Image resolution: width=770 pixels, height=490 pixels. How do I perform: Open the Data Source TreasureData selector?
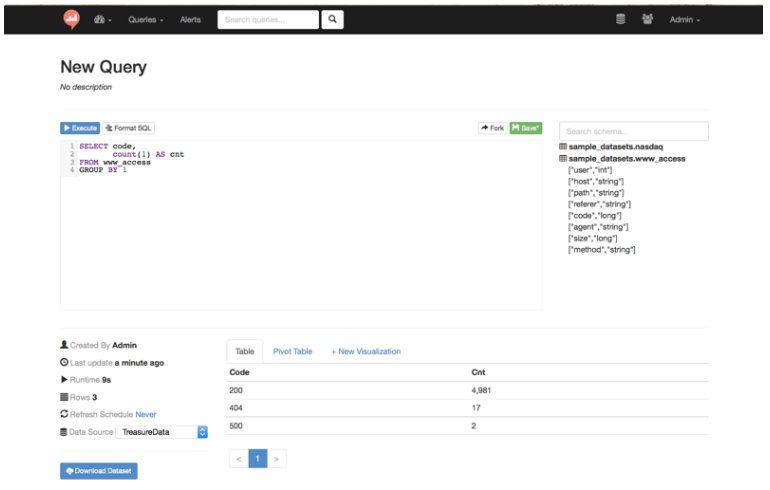(x=160, y=432)
